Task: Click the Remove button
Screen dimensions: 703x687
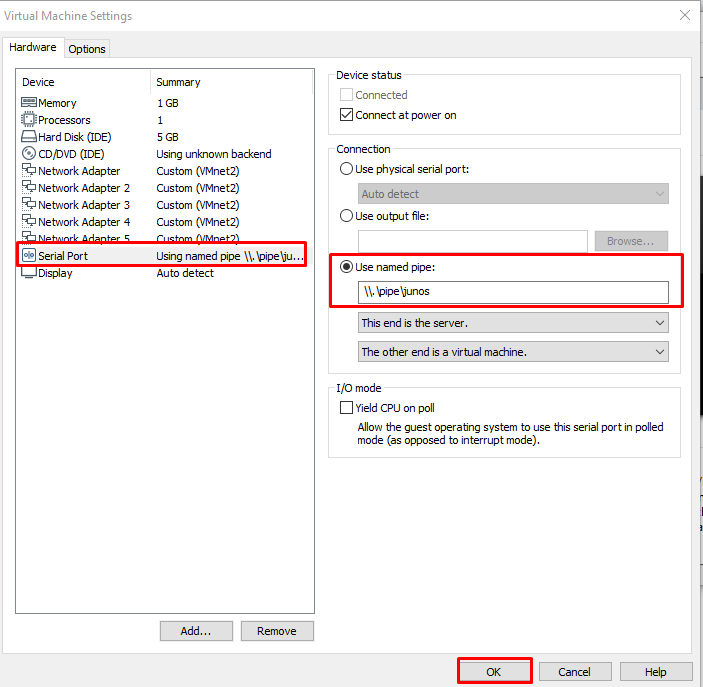Action: 277,631
